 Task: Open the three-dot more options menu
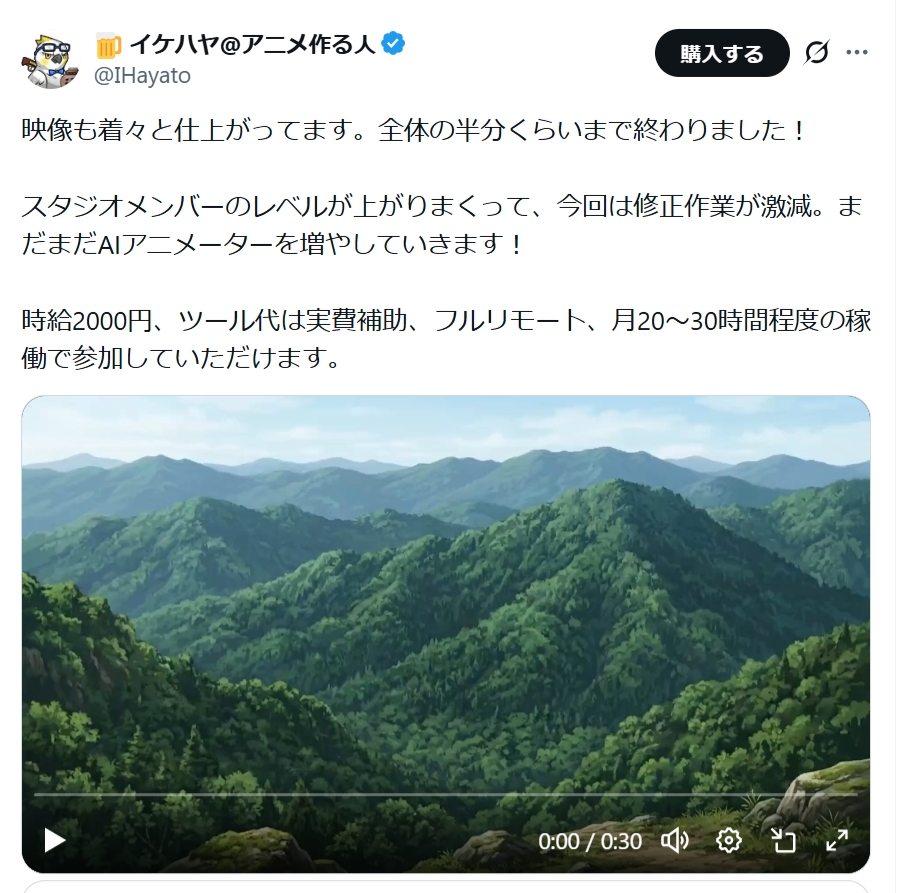tap(856, 53)
